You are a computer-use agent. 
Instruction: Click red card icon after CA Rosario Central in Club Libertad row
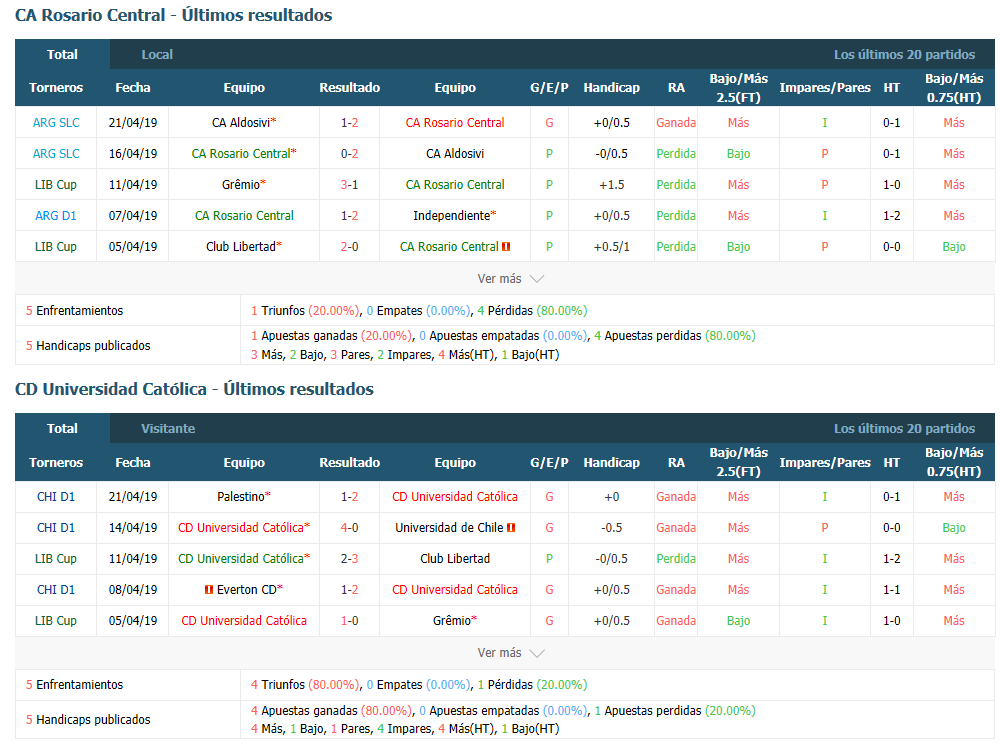pos(506,247)
